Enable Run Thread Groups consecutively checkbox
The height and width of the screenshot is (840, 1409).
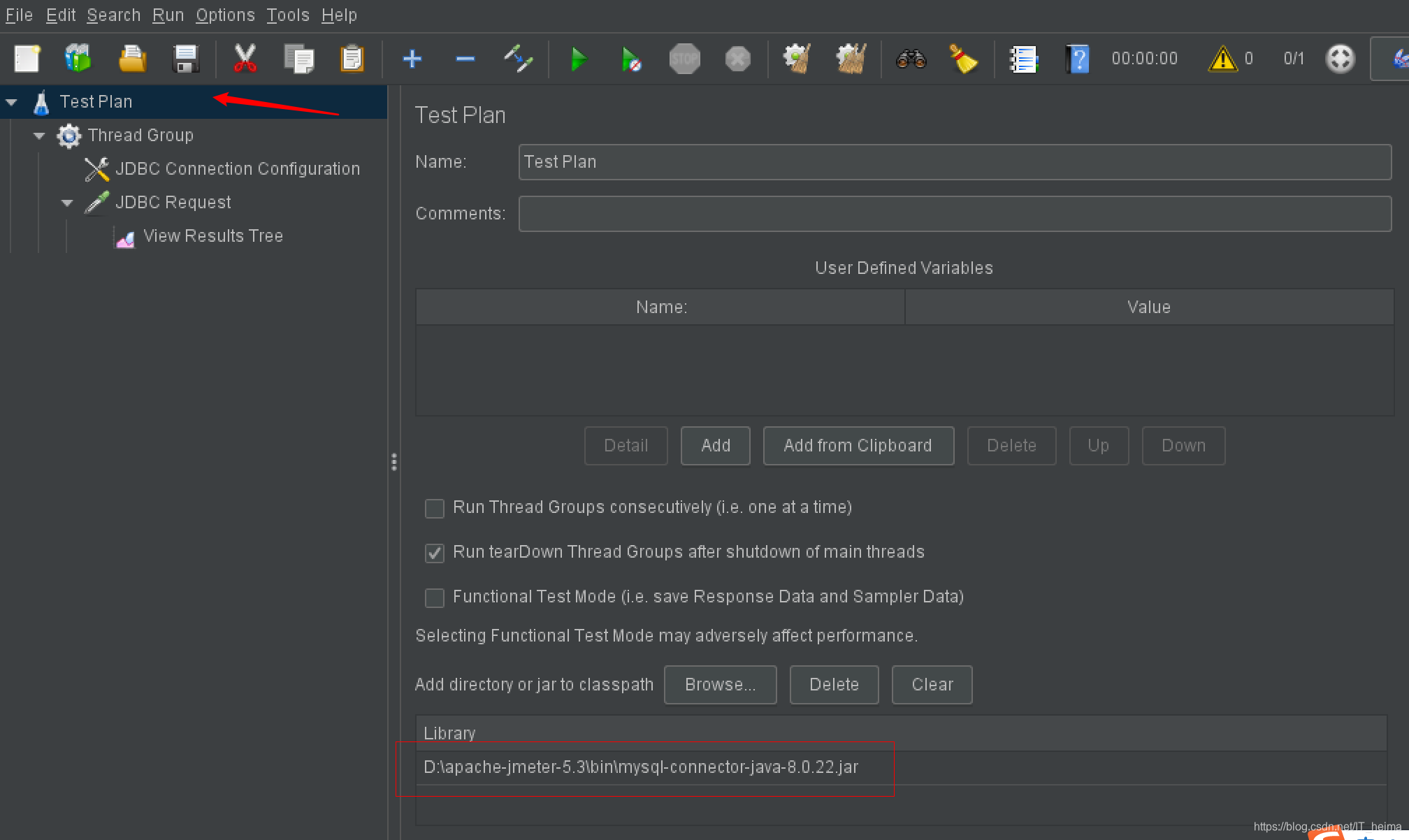[435, 508]
